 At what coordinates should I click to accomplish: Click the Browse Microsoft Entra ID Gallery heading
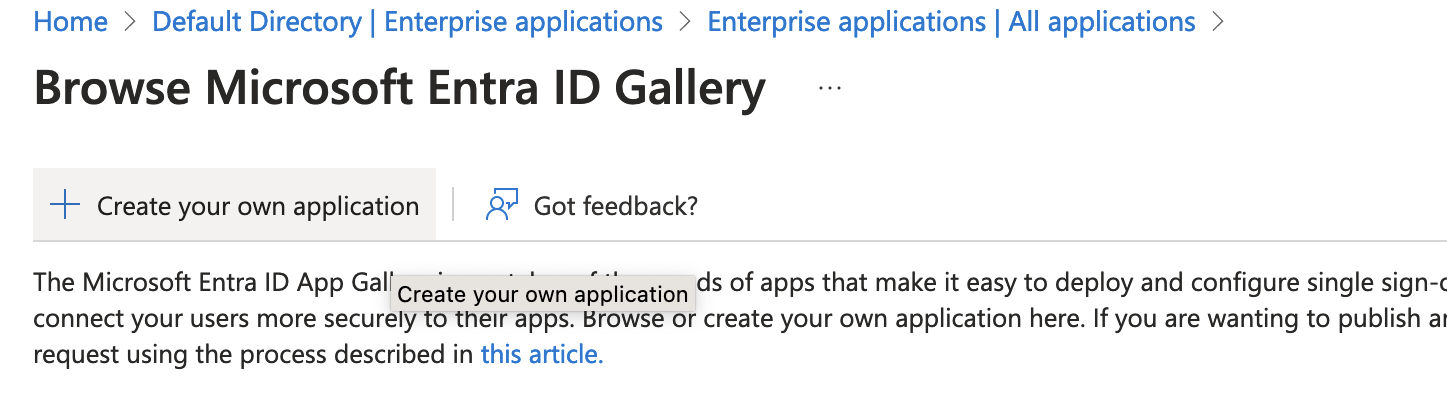400,88
